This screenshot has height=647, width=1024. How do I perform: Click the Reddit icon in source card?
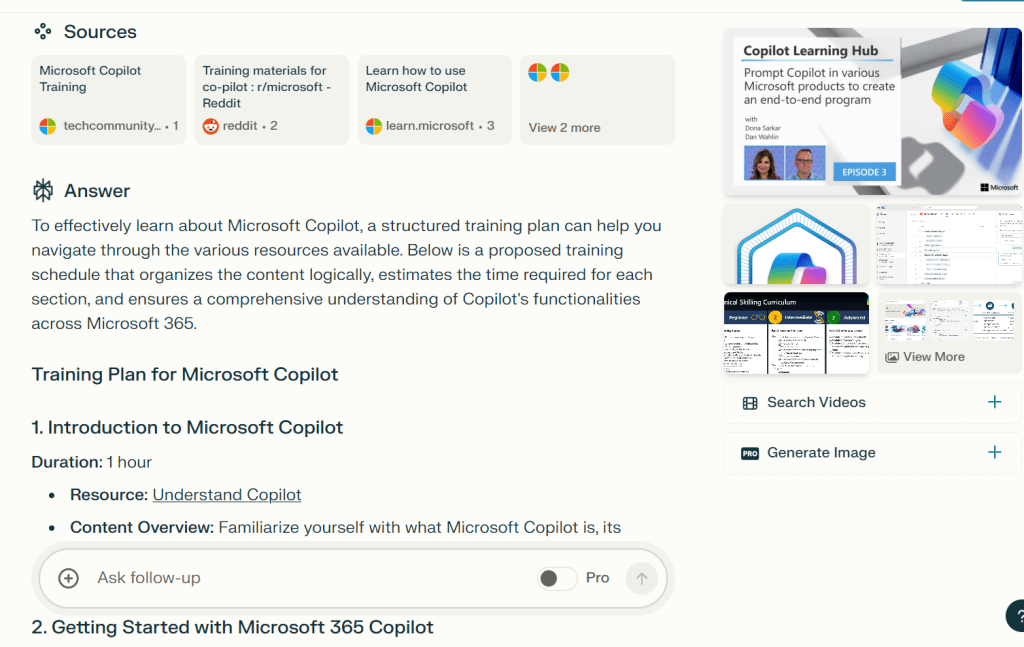[x=210, y=126]
